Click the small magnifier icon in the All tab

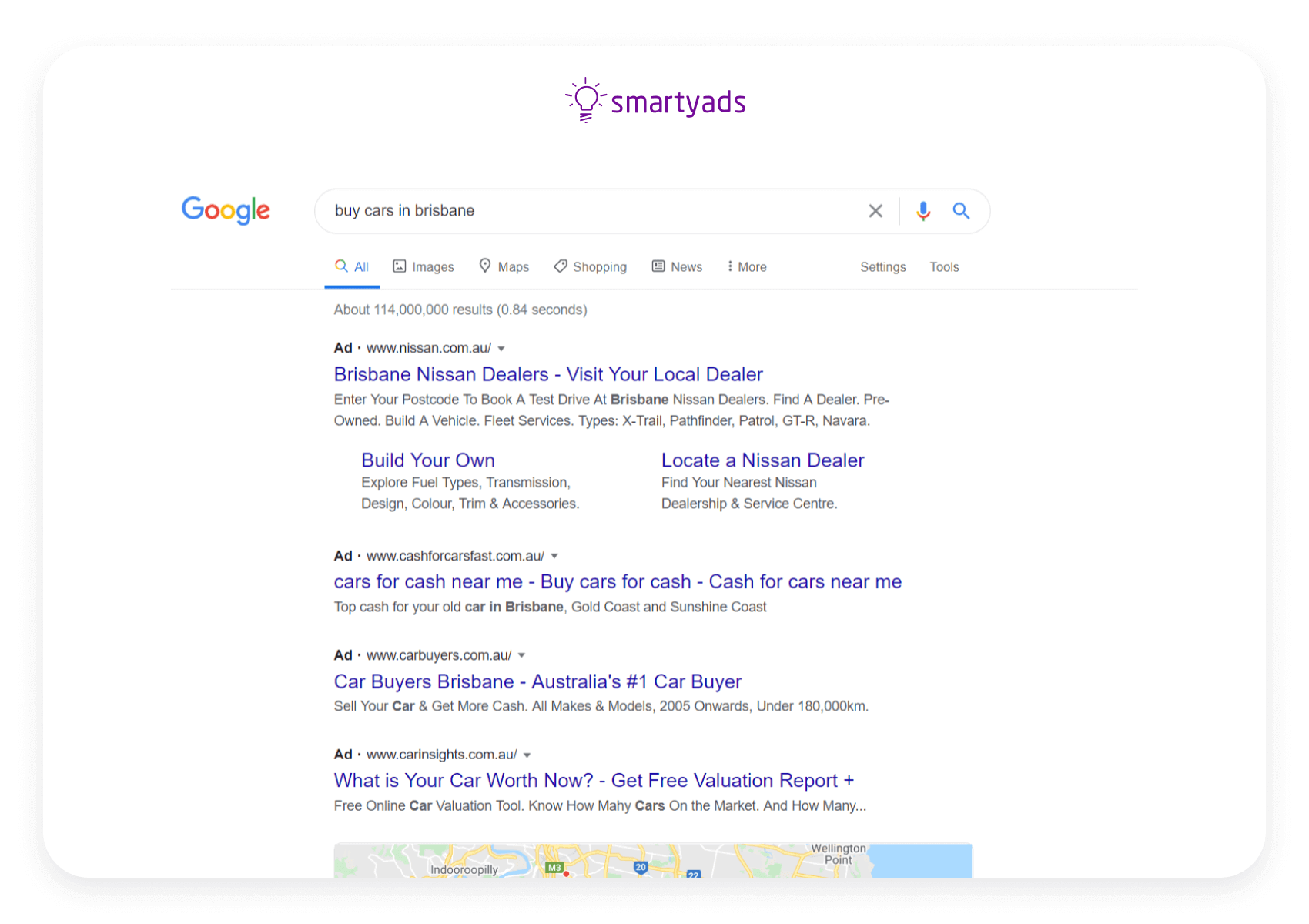point(341,266)
